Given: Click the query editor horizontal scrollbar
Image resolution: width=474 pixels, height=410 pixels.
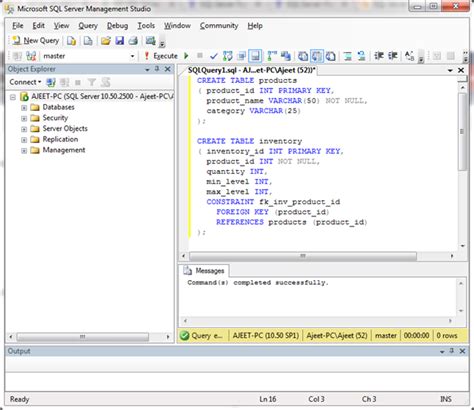Looking at the screenshot, I should tap(303, 256).
